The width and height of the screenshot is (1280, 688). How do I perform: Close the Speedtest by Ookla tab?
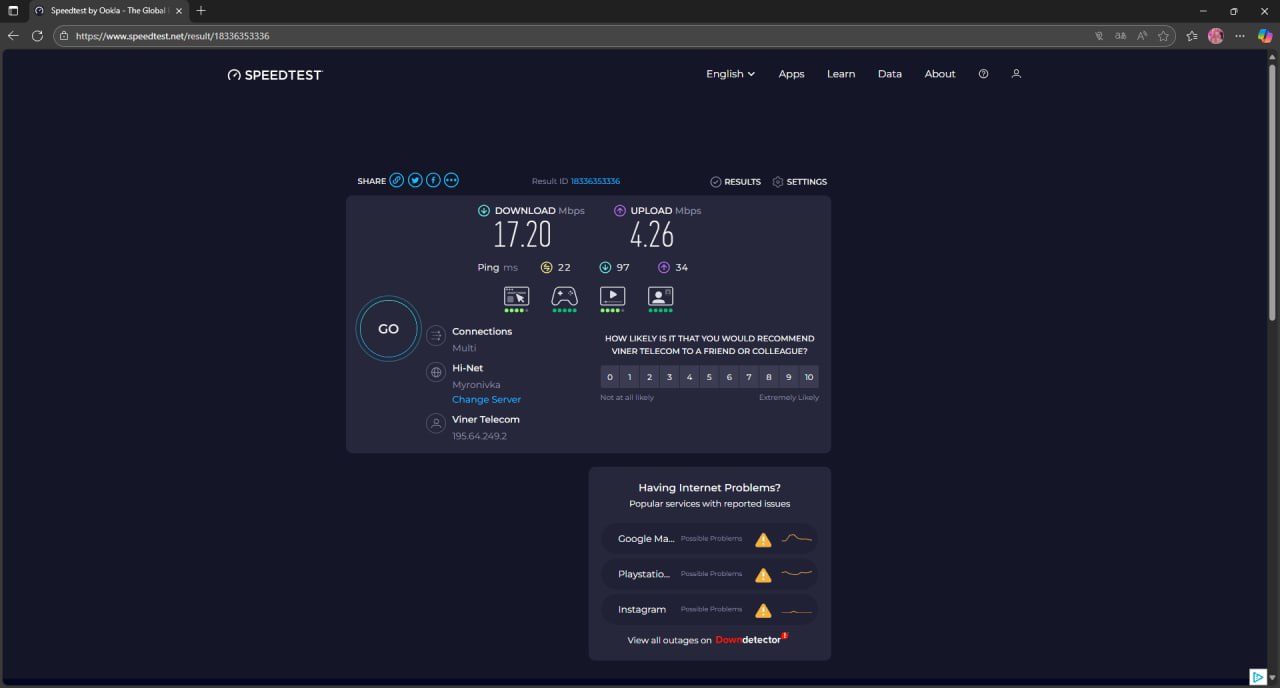point(179,11)
